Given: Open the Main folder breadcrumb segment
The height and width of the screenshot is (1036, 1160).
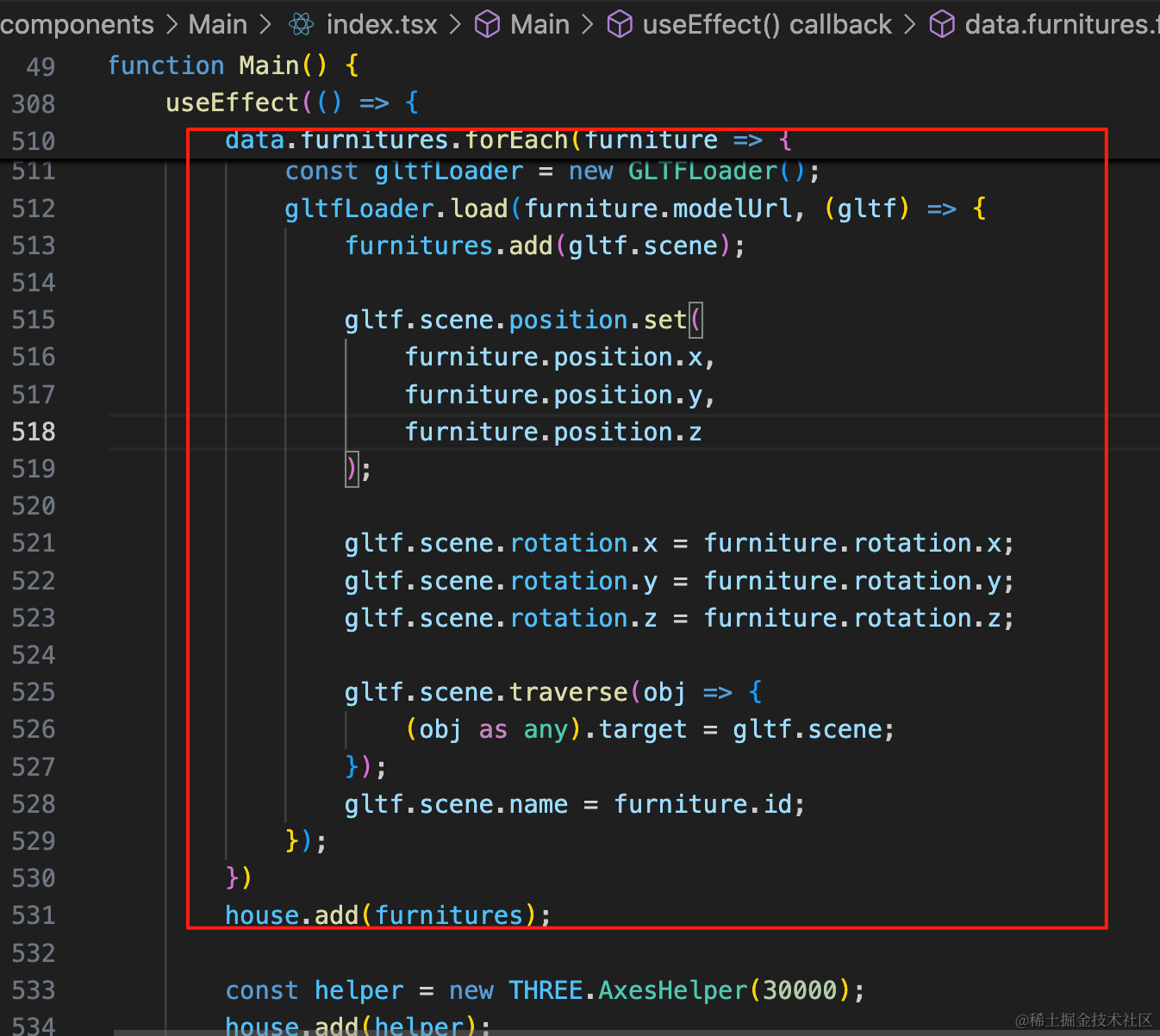Looking at the screenshot, I should [218, 24].
